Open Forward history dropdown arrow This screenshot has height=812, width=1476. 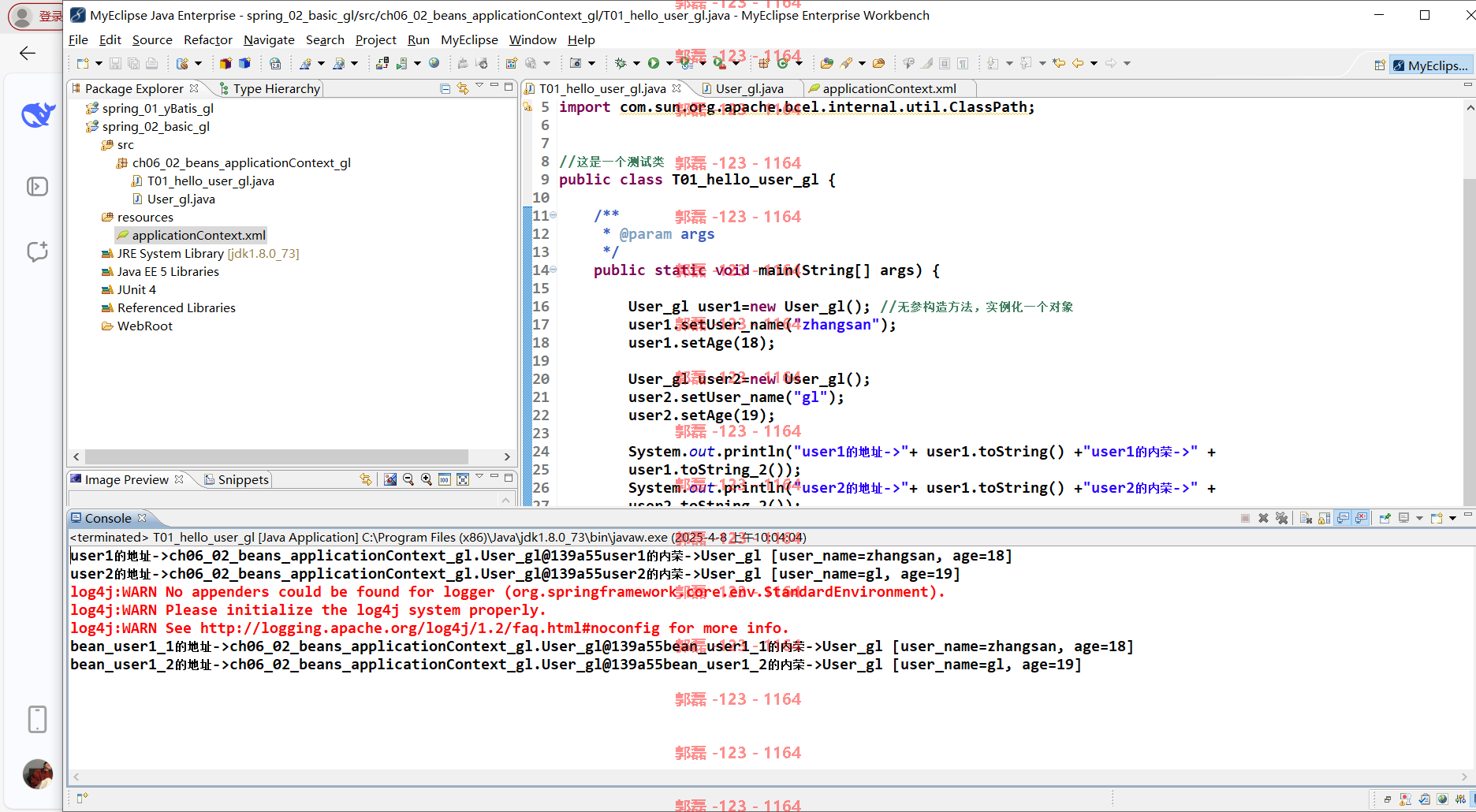(1127, 63)
